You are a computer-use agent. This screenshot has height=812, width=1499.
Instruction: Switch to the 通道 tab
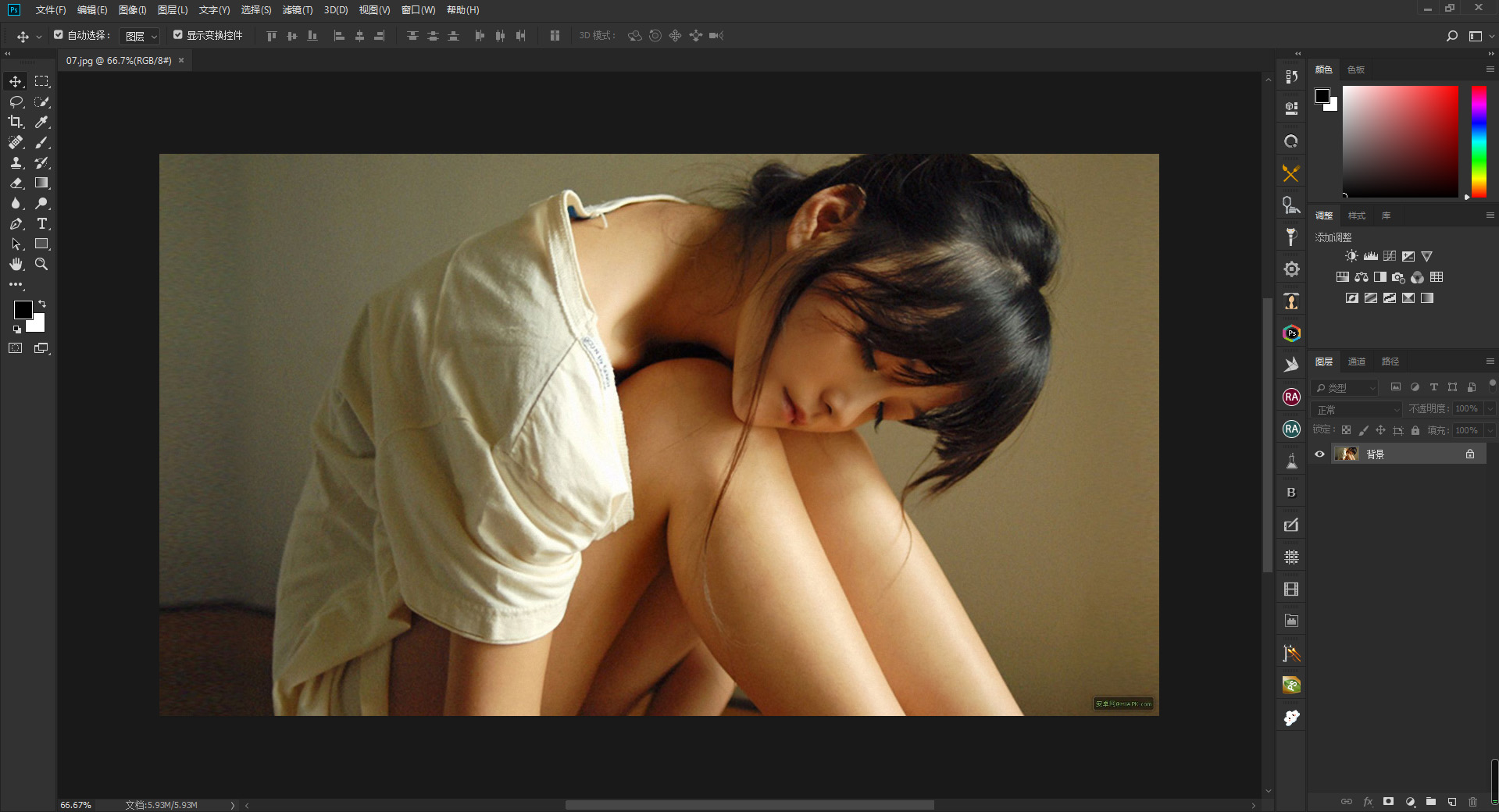(x=1357, y=361)
